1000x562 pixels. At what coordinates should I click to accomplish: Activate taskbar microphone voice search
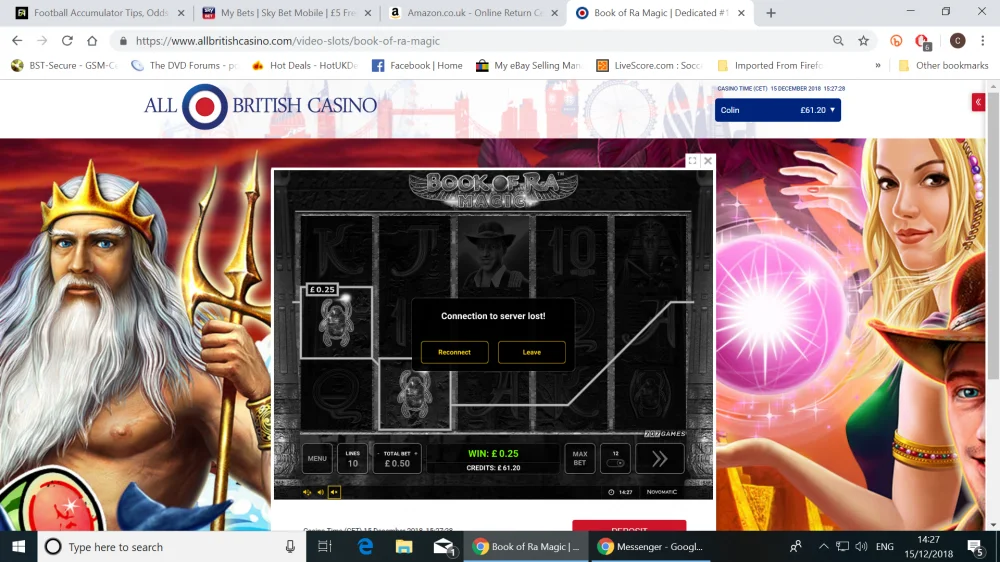point(290,547)
